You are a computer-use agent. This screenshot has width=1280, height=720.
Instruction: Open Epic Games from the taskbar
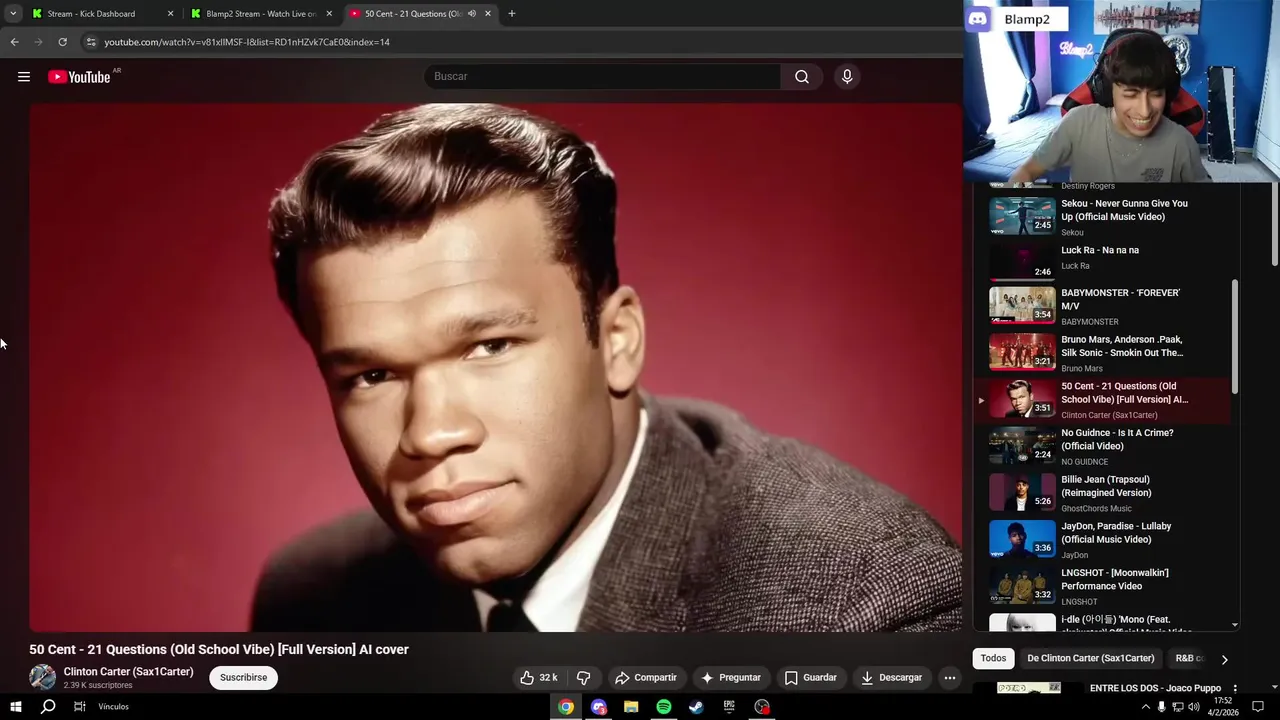729,707
